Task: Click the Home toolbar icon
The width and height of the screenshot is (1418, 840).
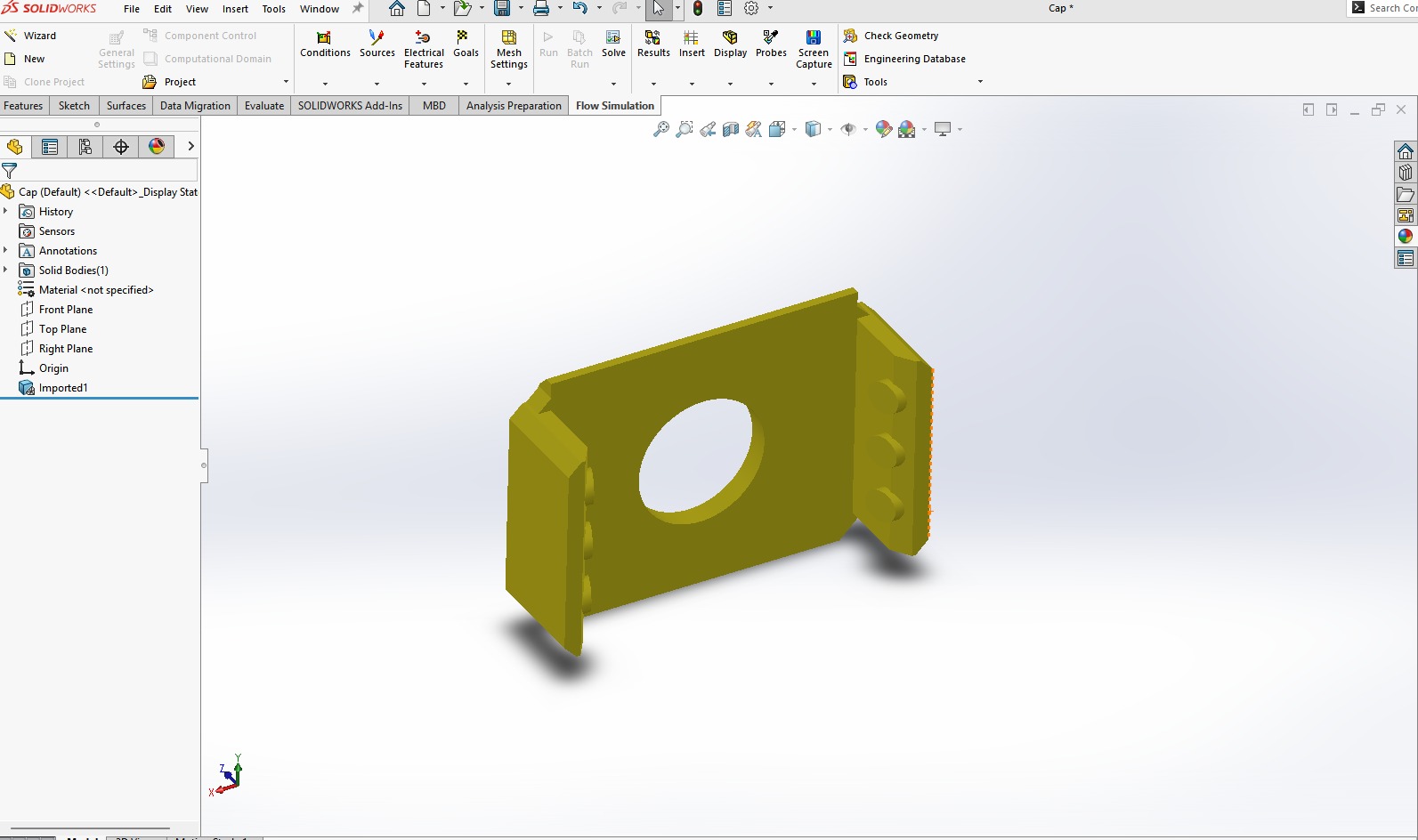Action: coord(397,9)
